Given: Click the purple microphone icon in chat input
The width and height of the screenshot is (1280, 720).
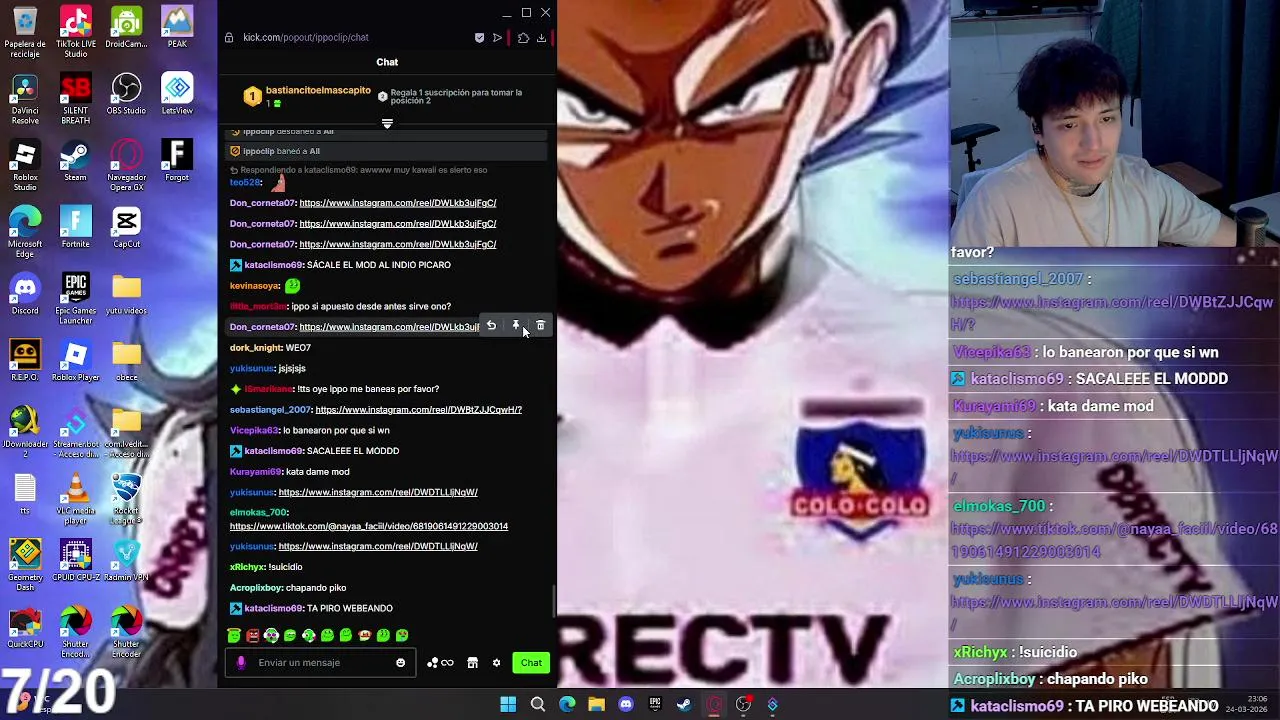Looking at the screenshot, I should pyautogui.click(x=241, y=663).
